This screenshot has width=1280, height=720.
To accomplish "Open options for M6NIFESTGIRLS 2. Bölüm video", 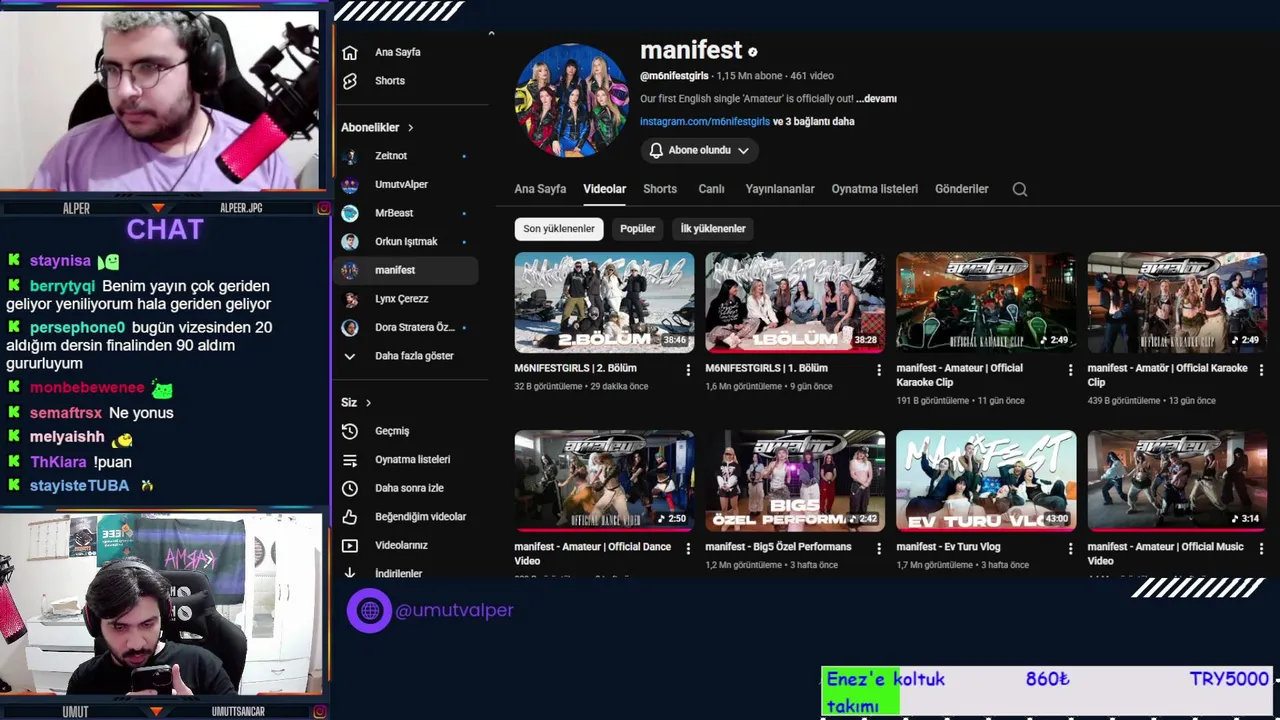I will (x=687, y=370).
